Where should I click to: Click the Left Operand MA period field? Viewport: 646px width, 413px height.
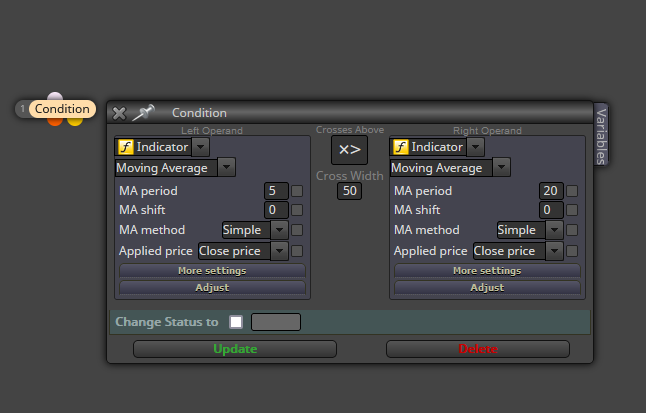(x=276, y=191)
